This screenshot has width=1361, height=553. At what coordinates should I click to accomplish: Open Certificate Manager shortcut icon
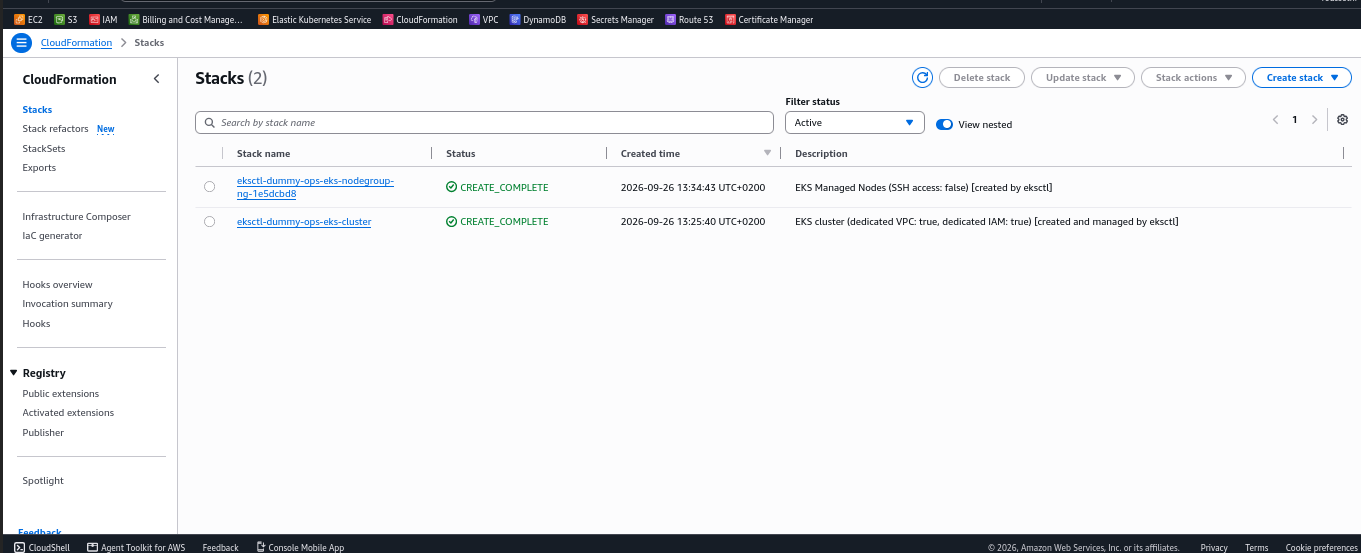(x=730, y=19)
